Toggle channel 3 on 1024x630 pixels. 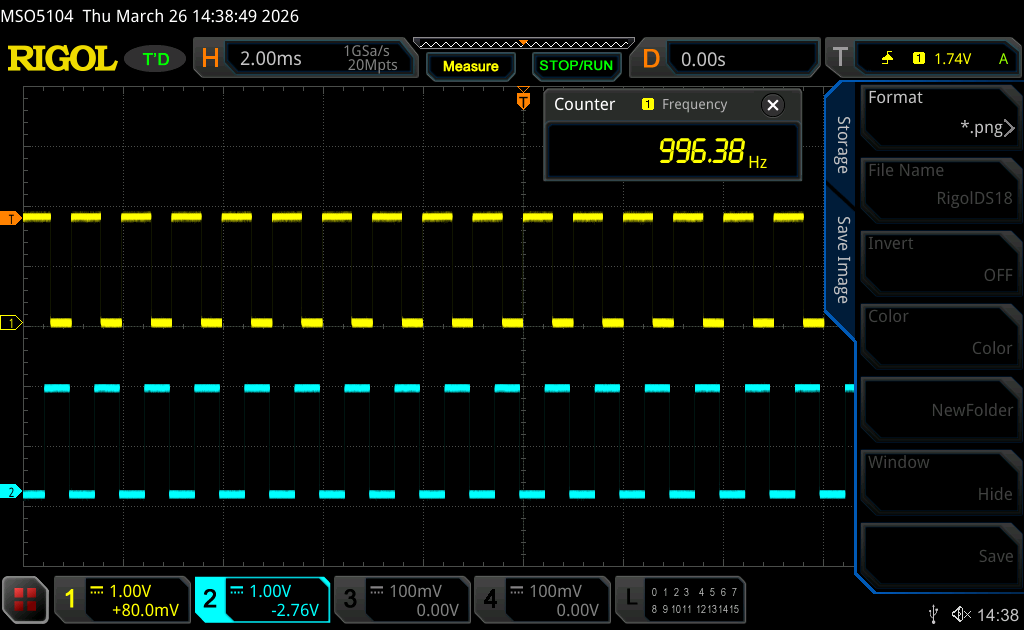click(401, 599)
